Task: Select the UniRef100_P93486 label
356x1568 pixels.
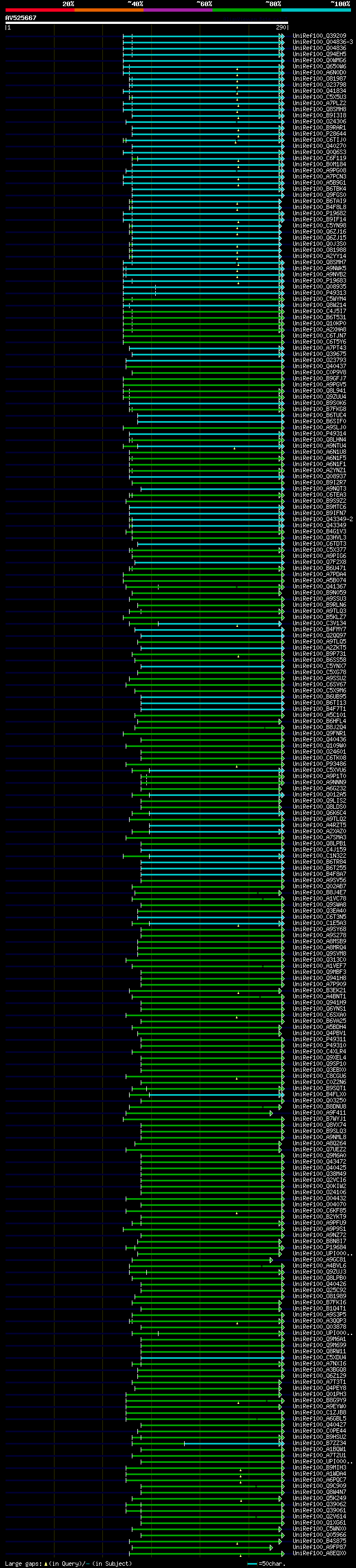Action: click(x=319, y=764)
